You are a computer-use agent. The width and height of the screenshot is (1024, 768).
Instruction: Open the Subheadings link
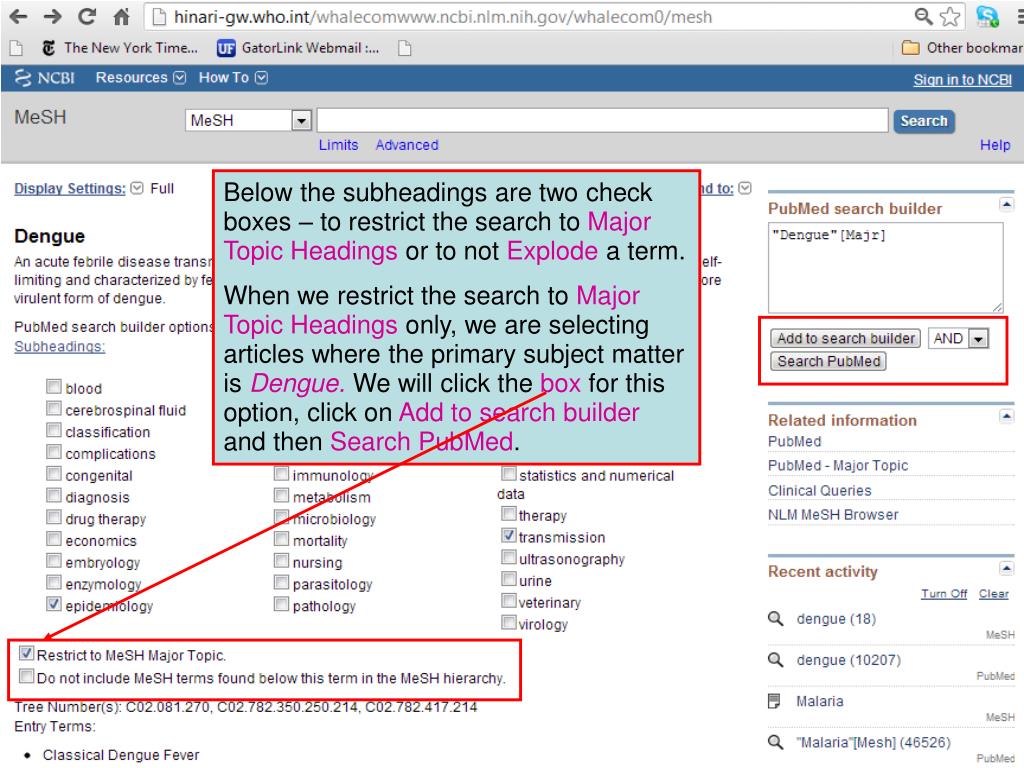click(x=59, y=346)
